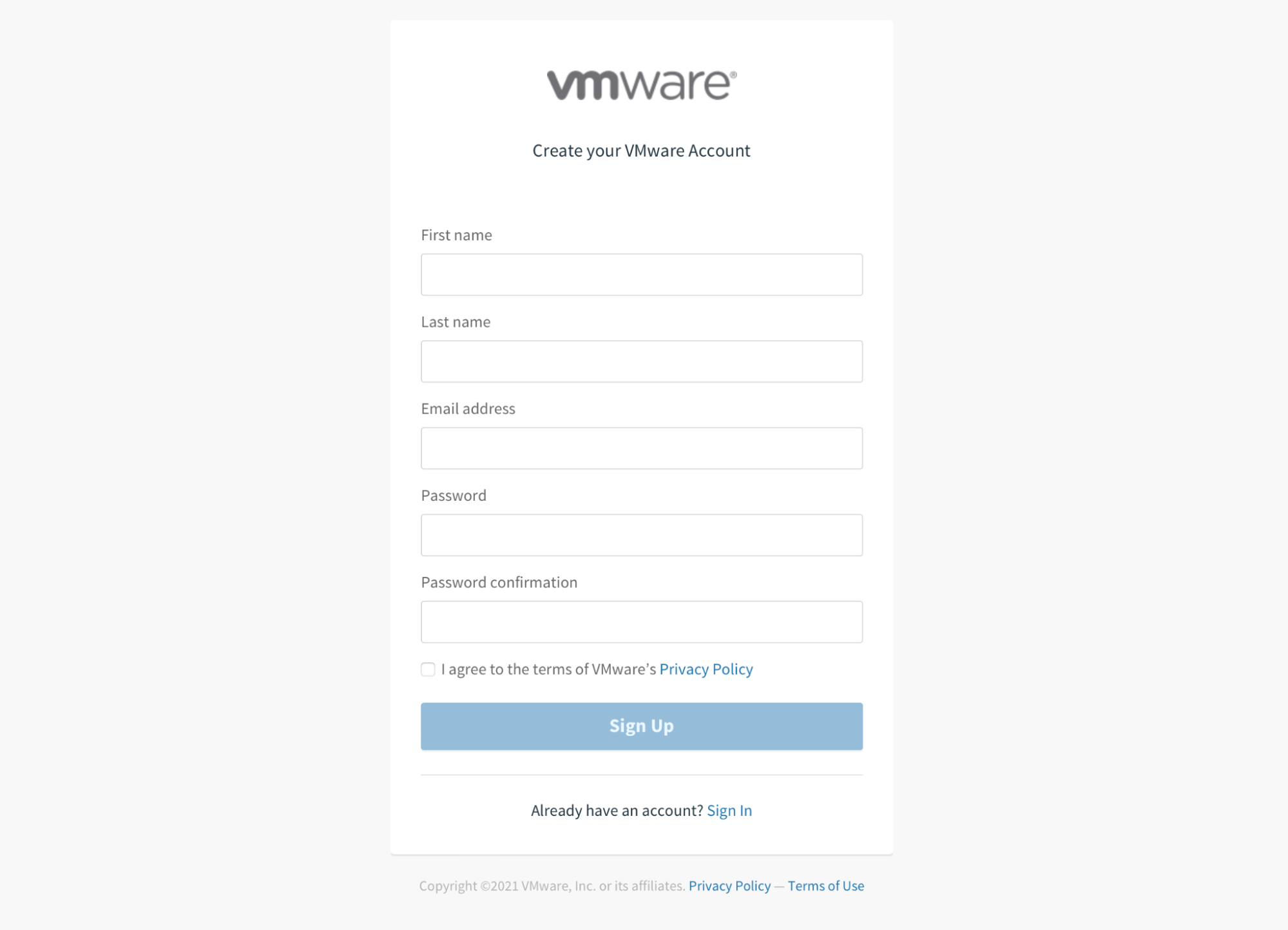
Task: Click the already have account Sign In
Action: point(729,810)
